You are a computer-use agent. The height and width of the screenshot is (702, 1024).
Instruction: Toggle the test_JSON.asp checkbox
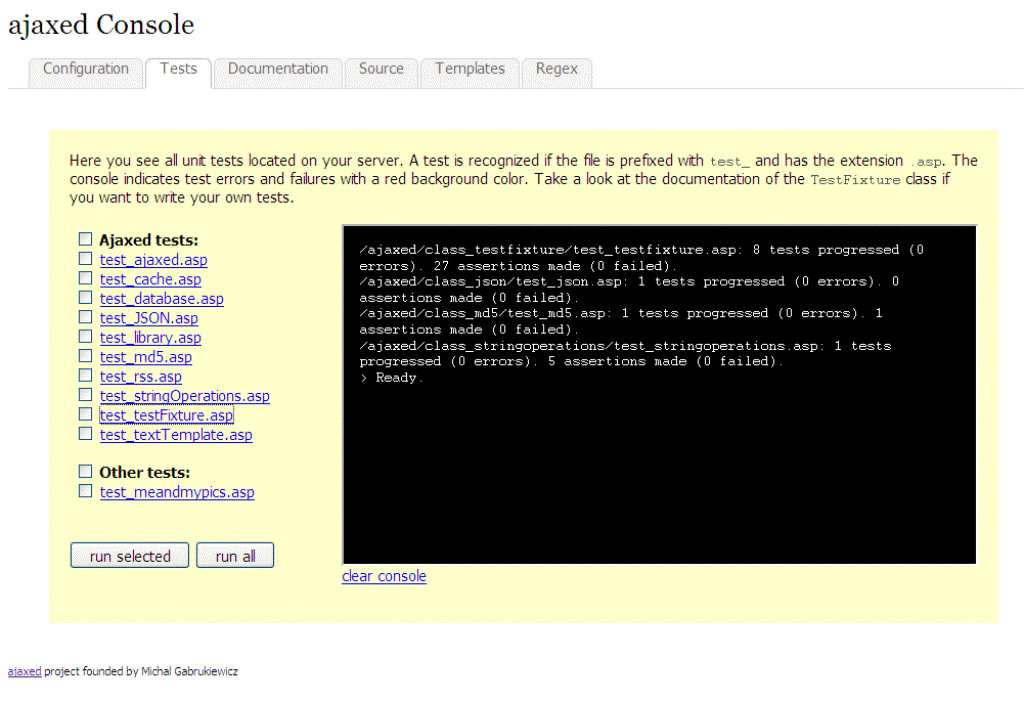click(x=86, y=317)
